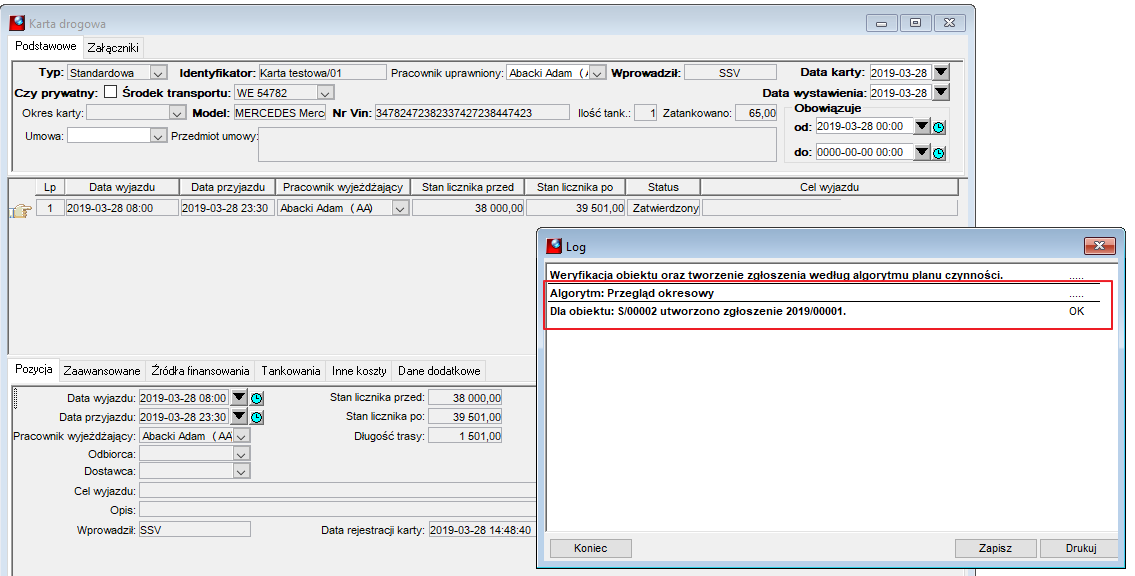The width and height of the screenshot is (1135, 576).
Task: Click the pointing hand row indicator
Action: pyautogui.click(x=20, y=211)
